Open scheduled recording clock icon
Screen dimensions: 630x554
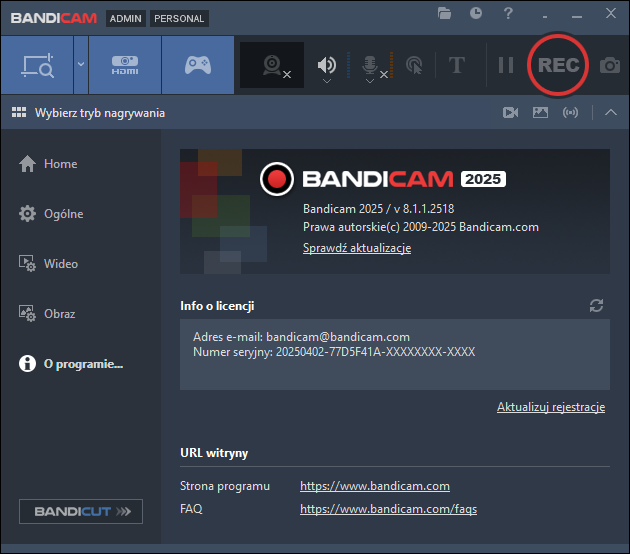point(476,13)
